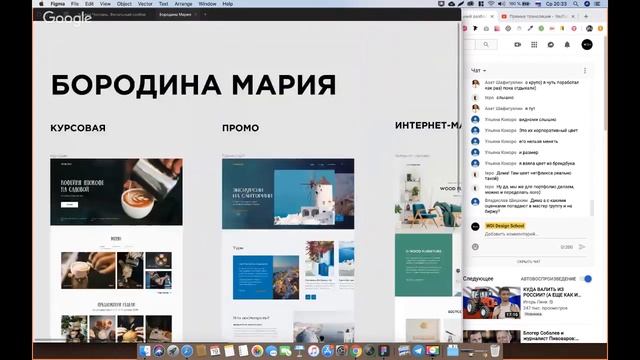This screenshot has width=640, height=360.
Task: Click green circle extension in Chrome toolbar
Action: point(541,29)
